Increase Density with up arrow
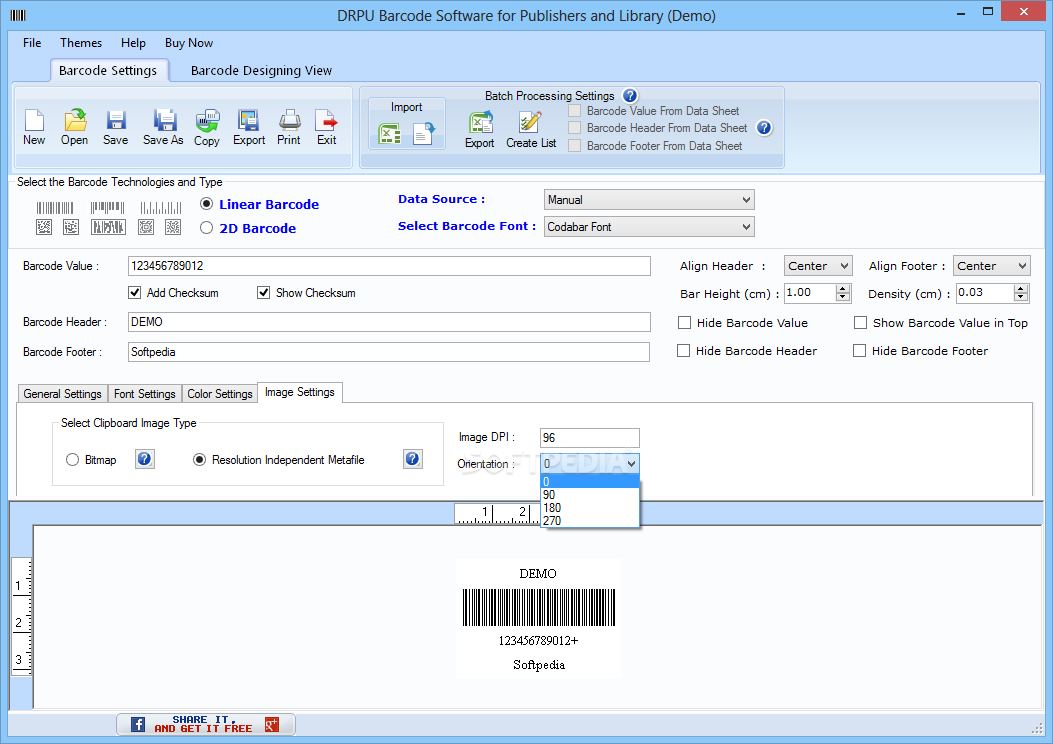The width and height of the screenshot is (1053, 744). pyautogui.click(x=1021, y=289)
